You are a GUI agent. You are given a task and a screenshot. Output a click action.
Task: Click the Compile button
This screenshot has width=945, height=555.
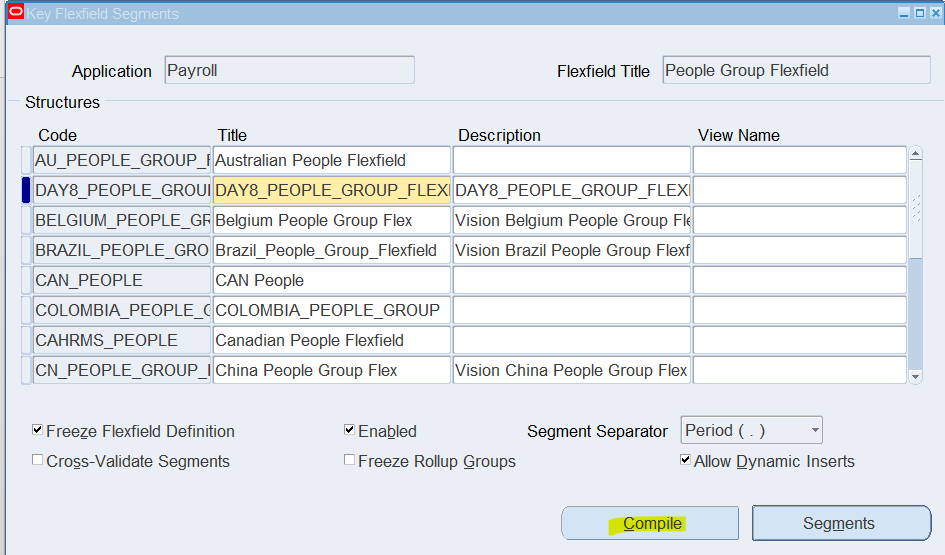coord(650,523)
